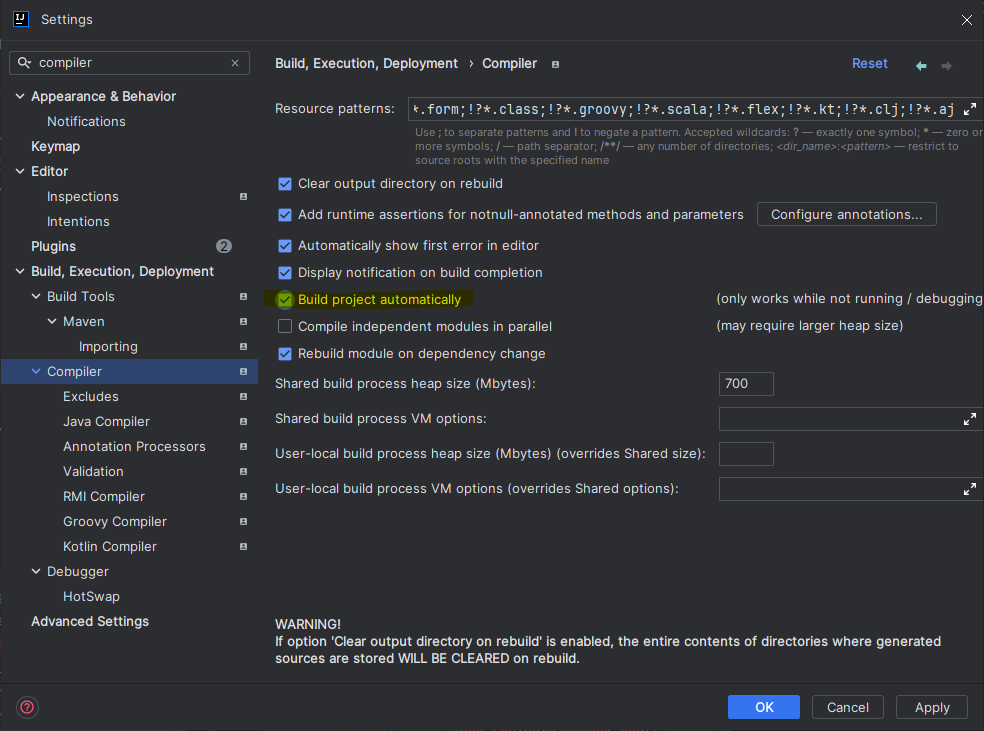This screenshot has height=731, width=984.
Task: Open the Plugins settings page
Action: tap(53, 246)
